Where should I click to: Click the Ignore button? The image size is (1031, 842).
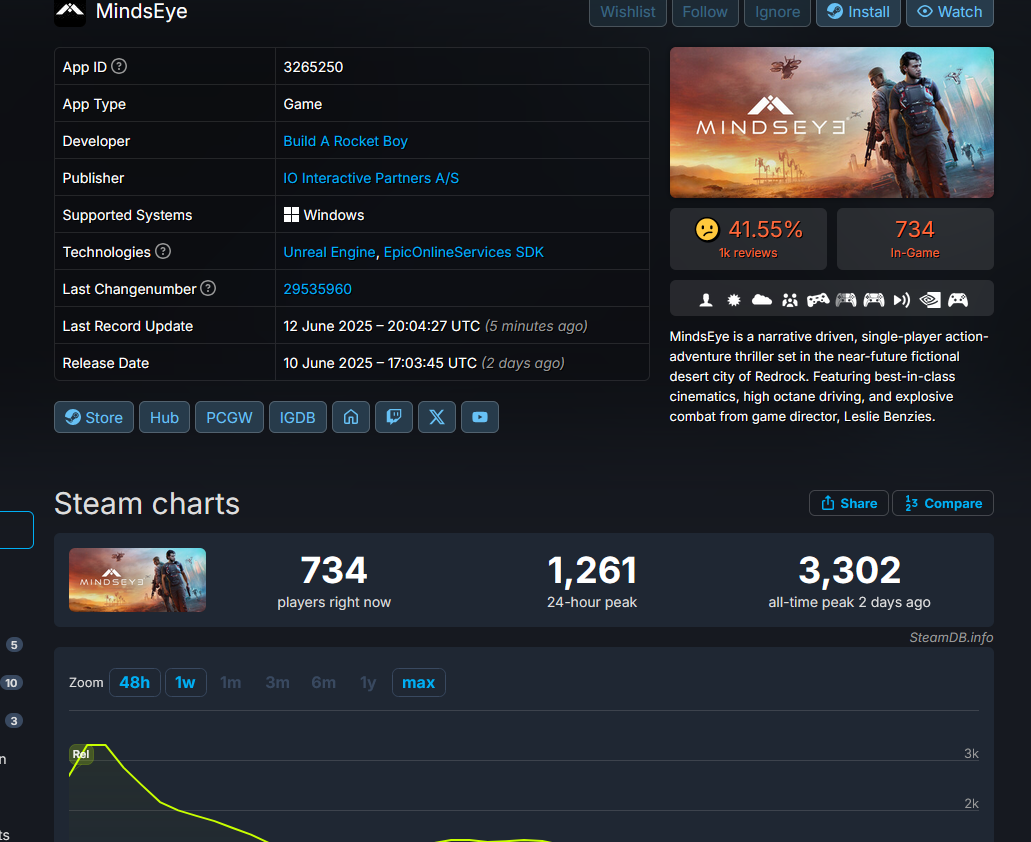click(x=777, y=12)
